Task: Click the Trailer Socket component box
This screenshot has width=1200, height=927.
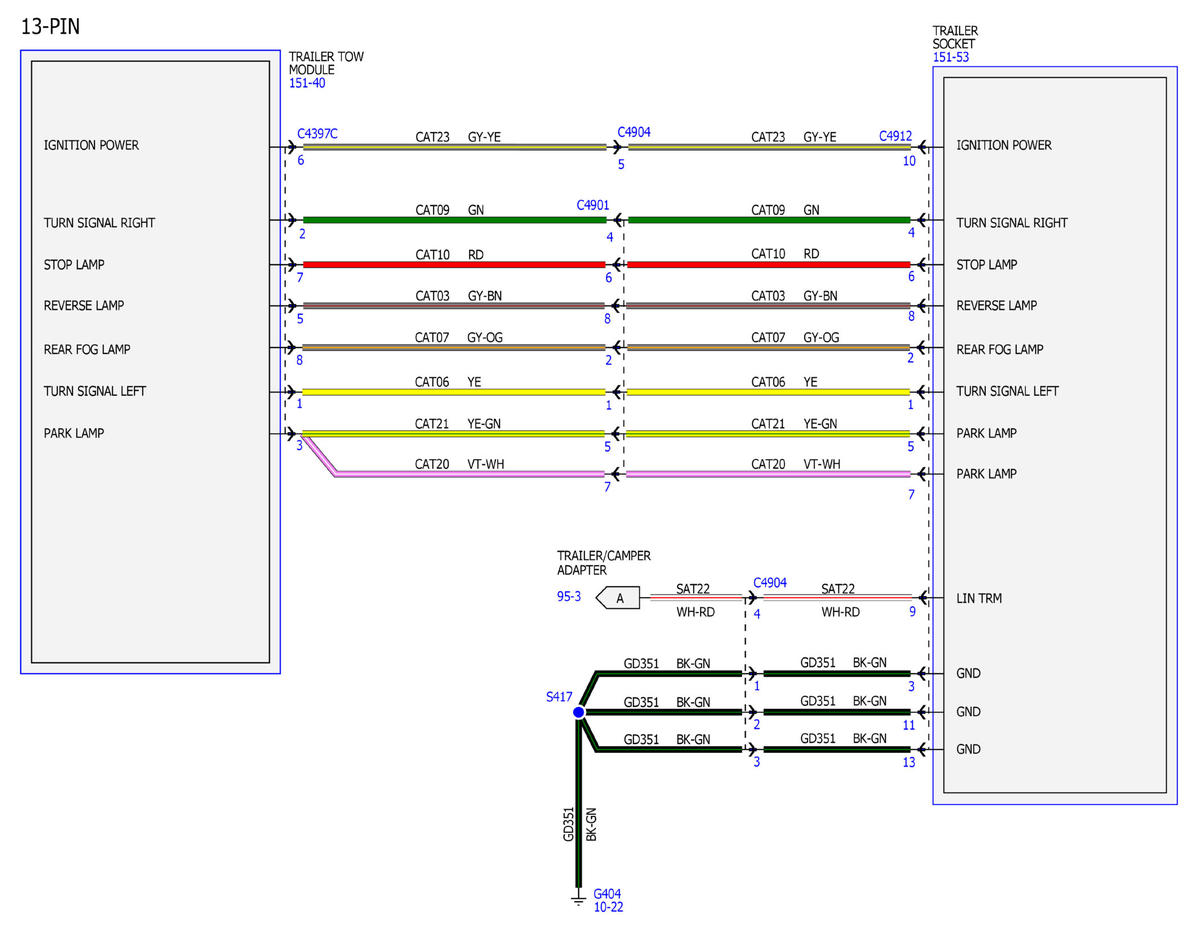Action: click(1055, 435)
